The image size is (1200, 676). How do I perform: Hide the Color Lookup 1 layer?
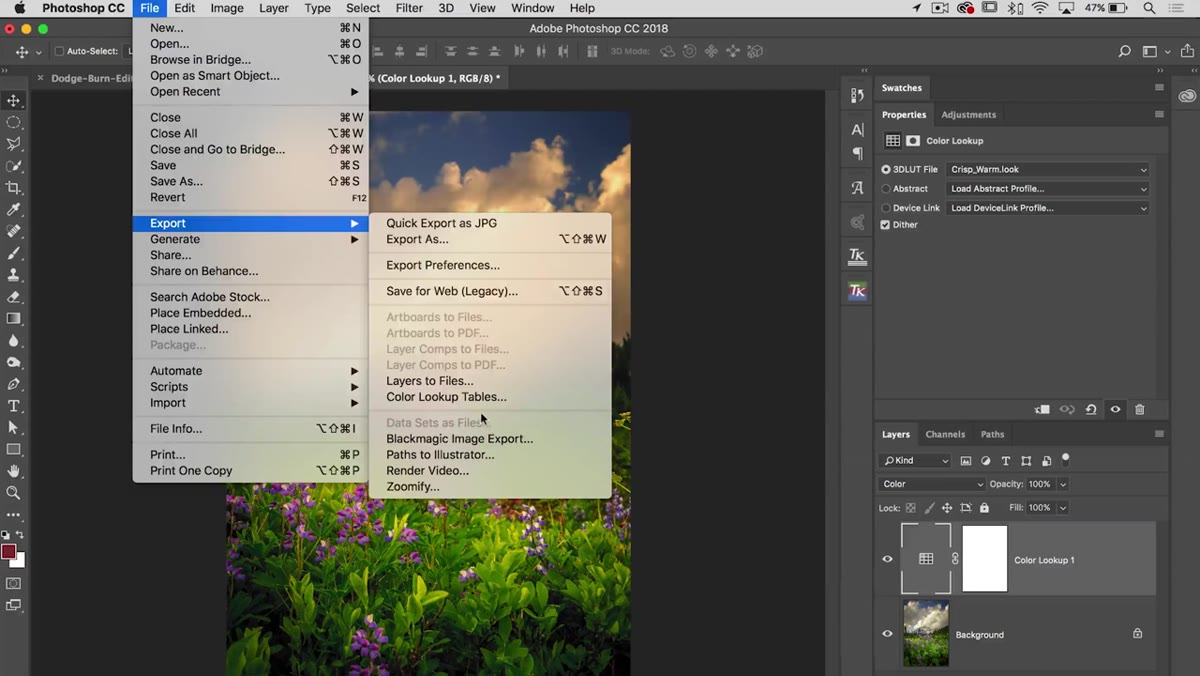click(x=887, y=559)
